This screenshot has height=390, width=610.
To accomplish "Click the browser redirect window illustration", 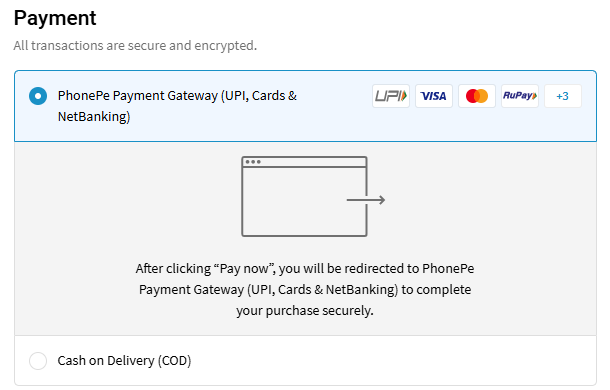I will [x=305, y=196].
